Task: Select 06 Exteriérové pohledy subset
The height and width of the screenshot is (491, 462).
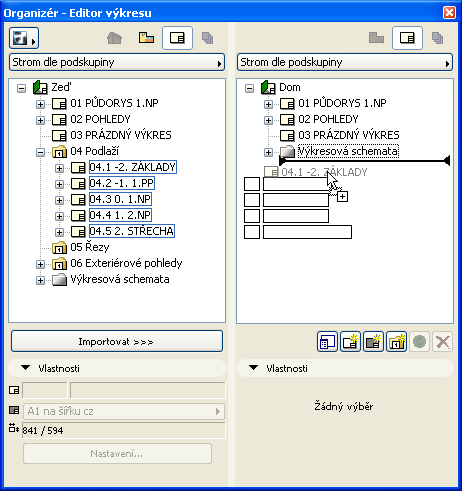Action: (x=126, y=263)
